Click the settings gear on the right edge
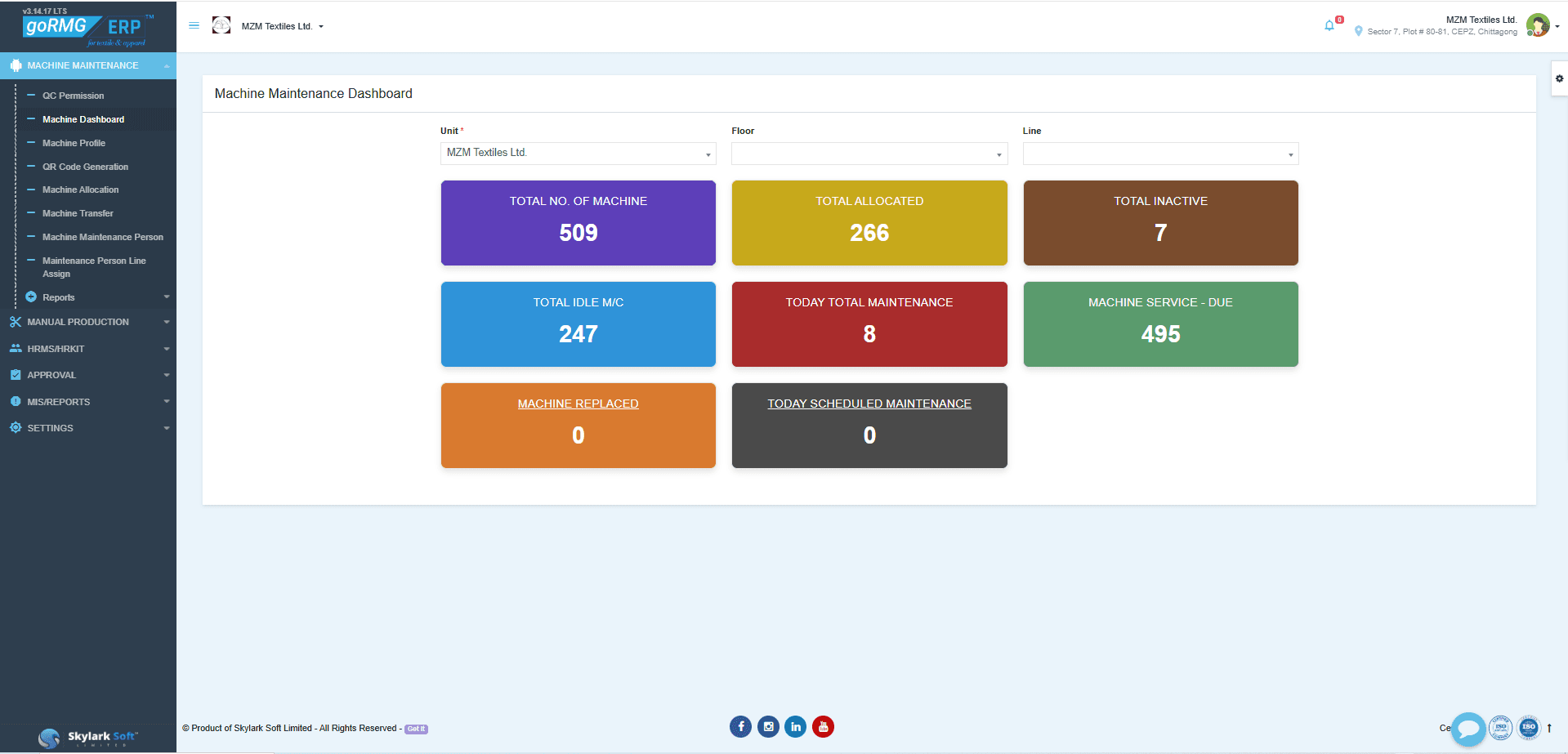 point(1559,78)
